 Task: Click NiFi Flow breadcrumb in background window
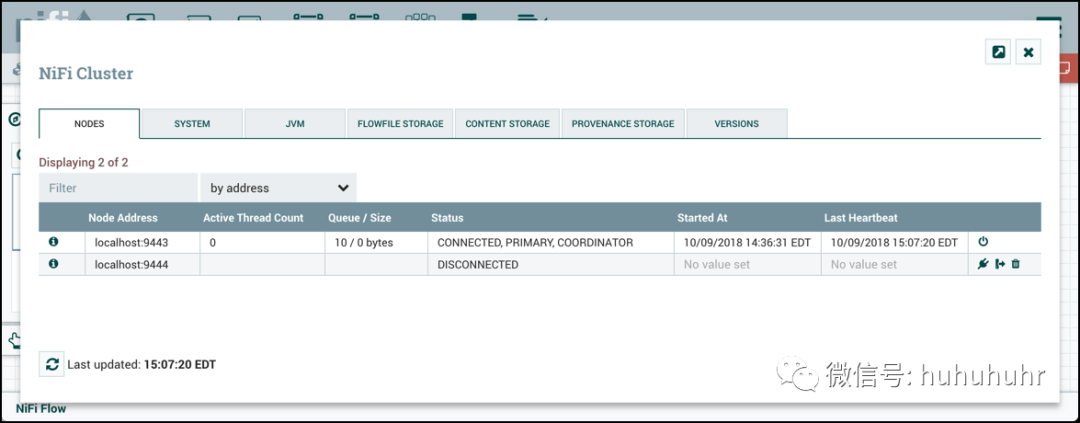click(41, 409)
